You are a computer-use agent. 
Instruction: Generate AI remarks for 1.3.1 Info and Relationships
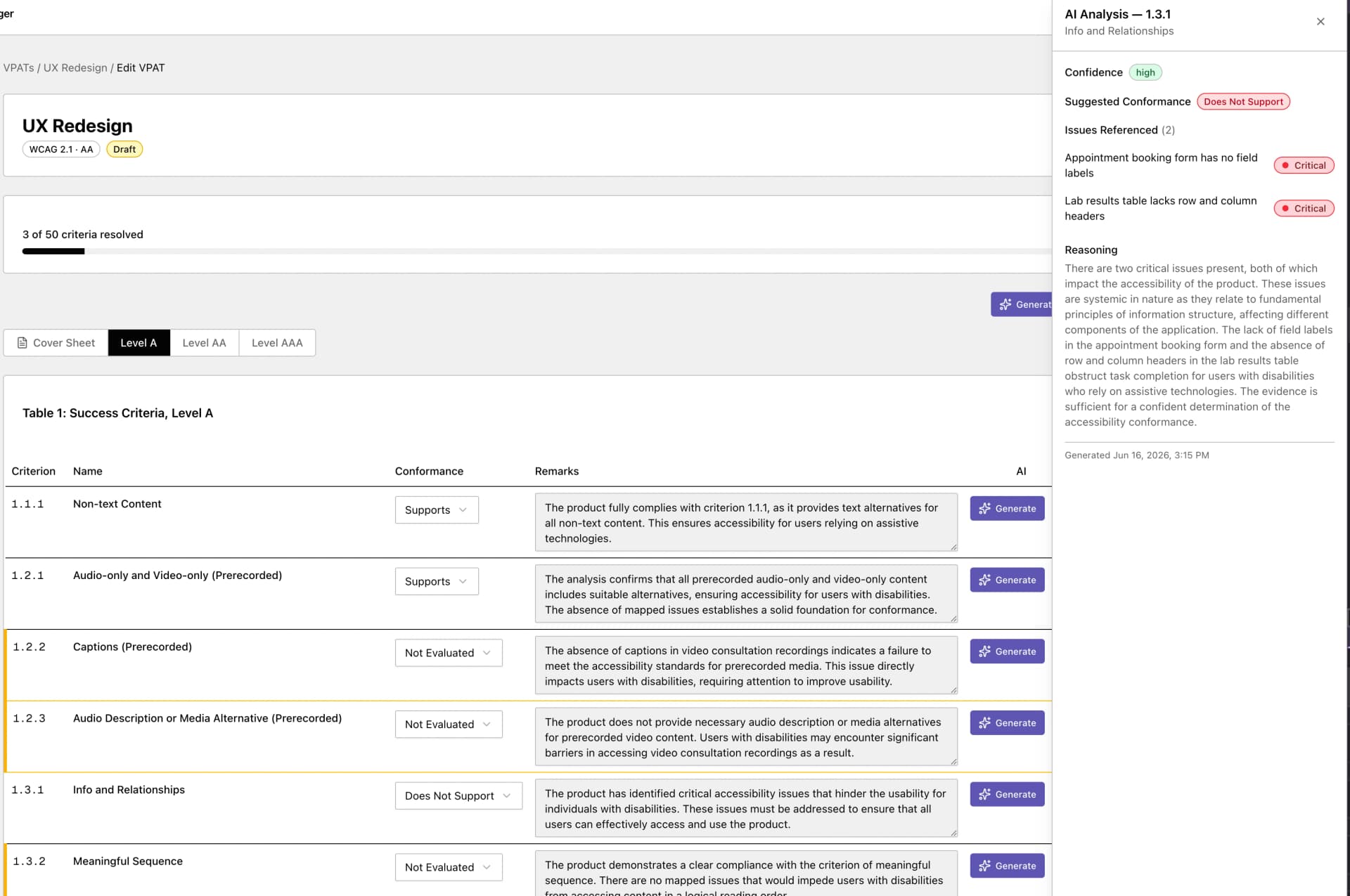pos(1007,795)
